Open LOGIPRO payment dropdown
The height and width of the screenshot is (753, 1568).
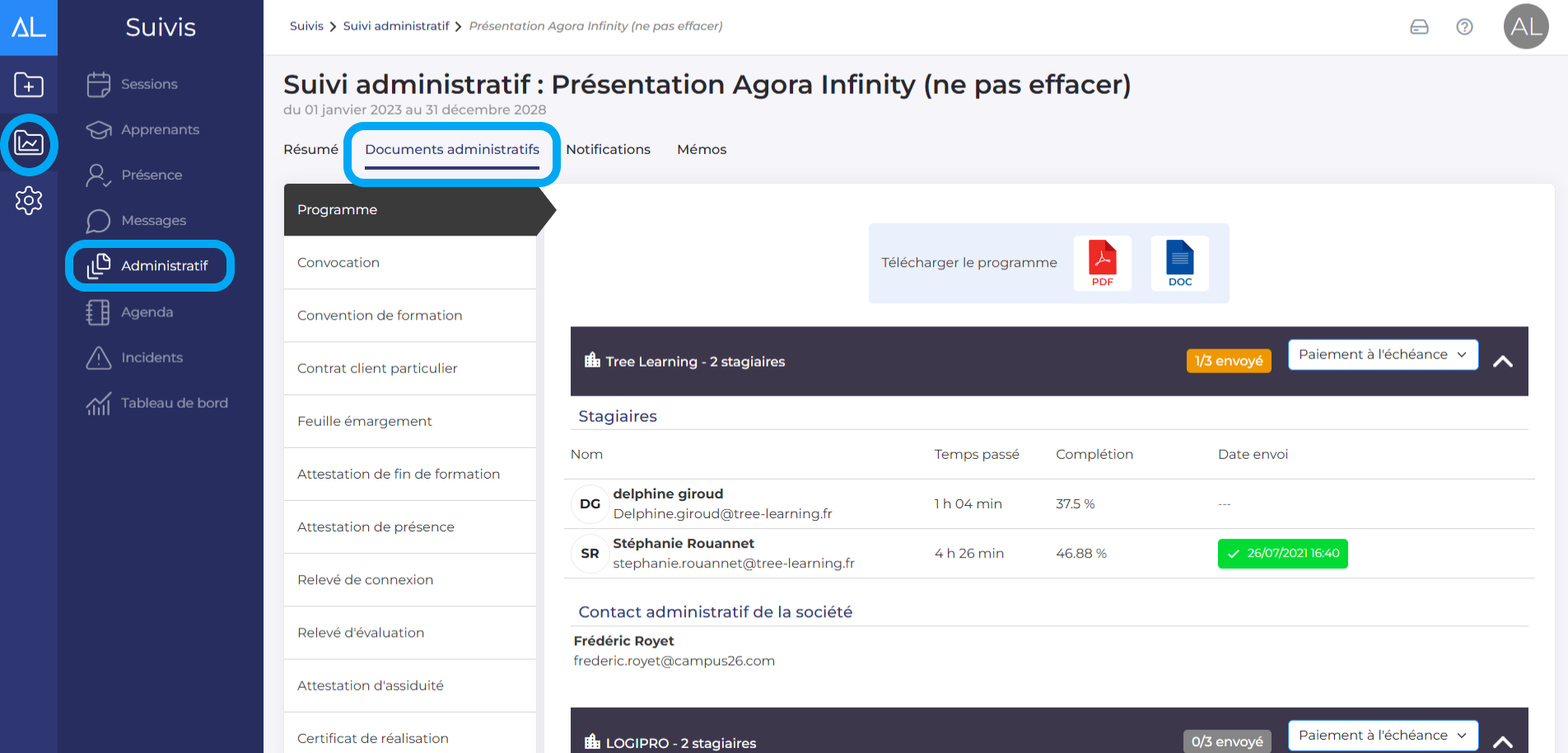1382,736
